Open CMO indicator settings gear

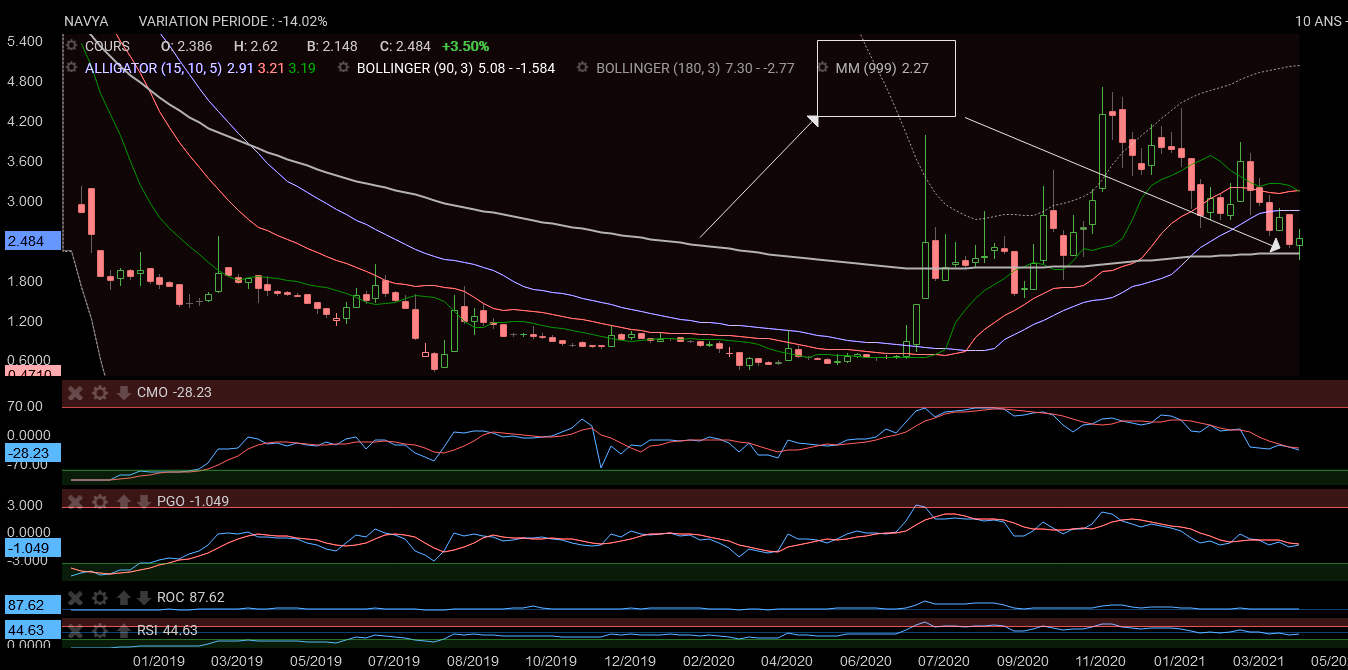99,393
